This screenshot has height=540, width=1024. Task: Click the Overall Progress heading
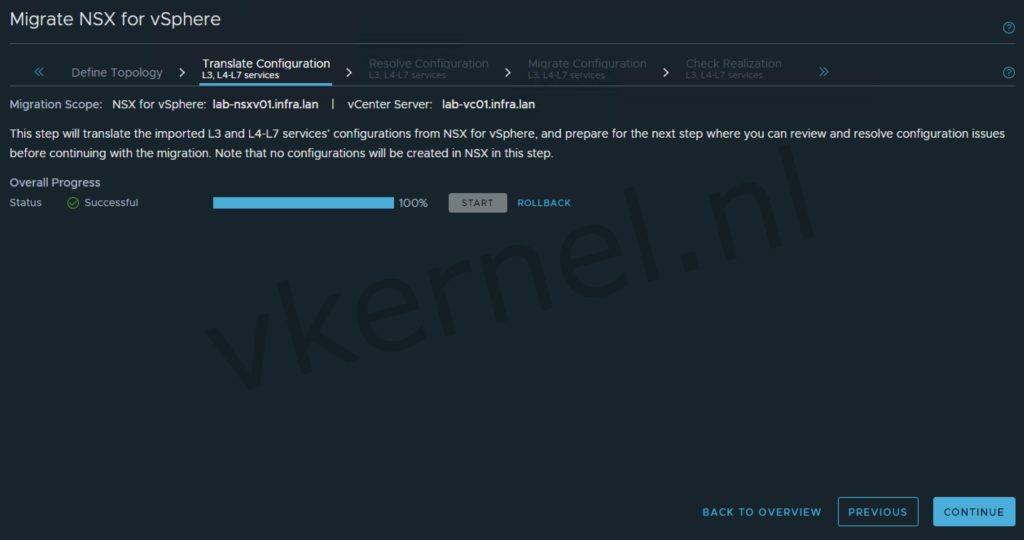(x=55, y=183)
